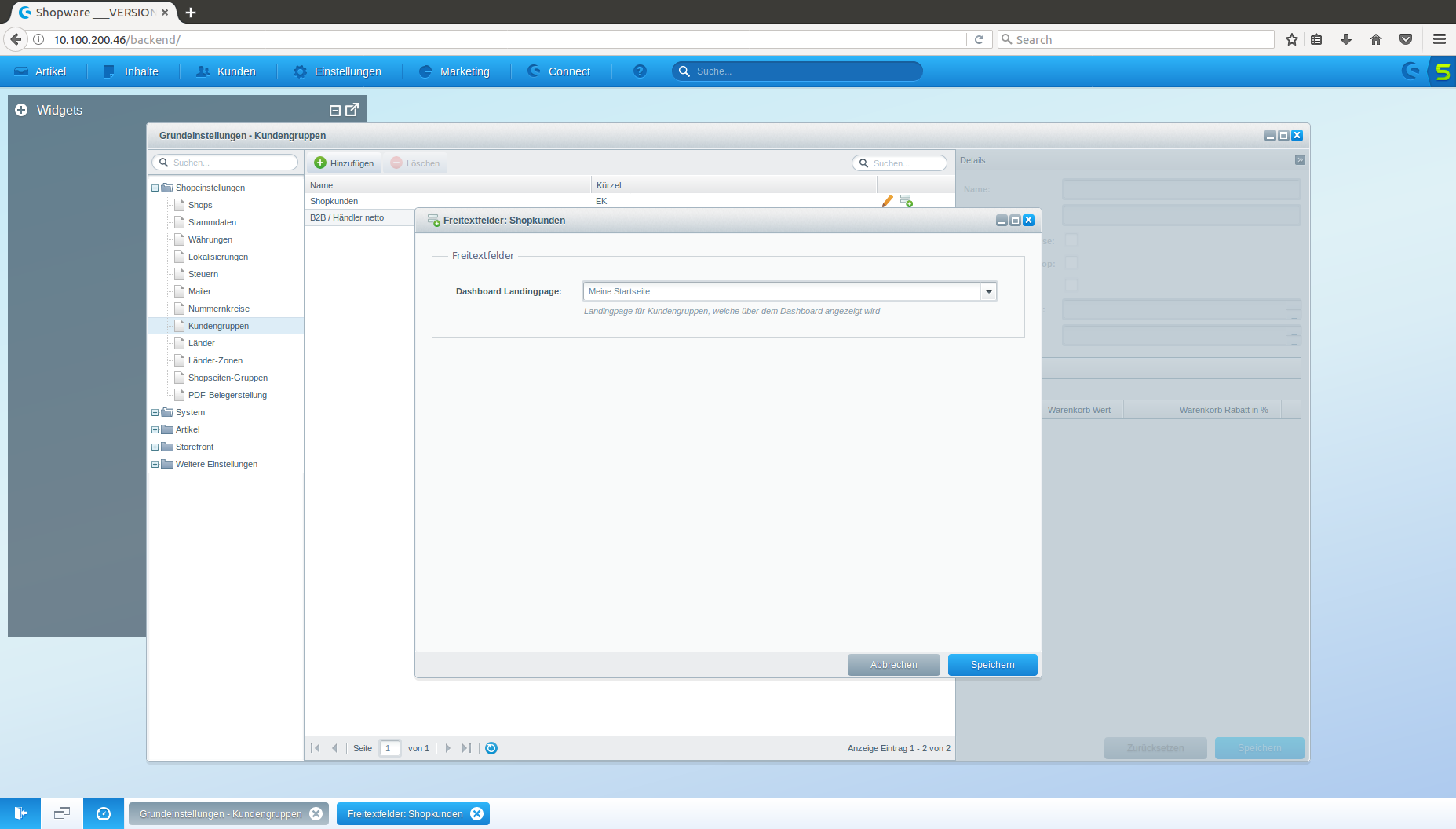Expand the Weitere Einstellungen folder
1456x829 pixels.
155,464
